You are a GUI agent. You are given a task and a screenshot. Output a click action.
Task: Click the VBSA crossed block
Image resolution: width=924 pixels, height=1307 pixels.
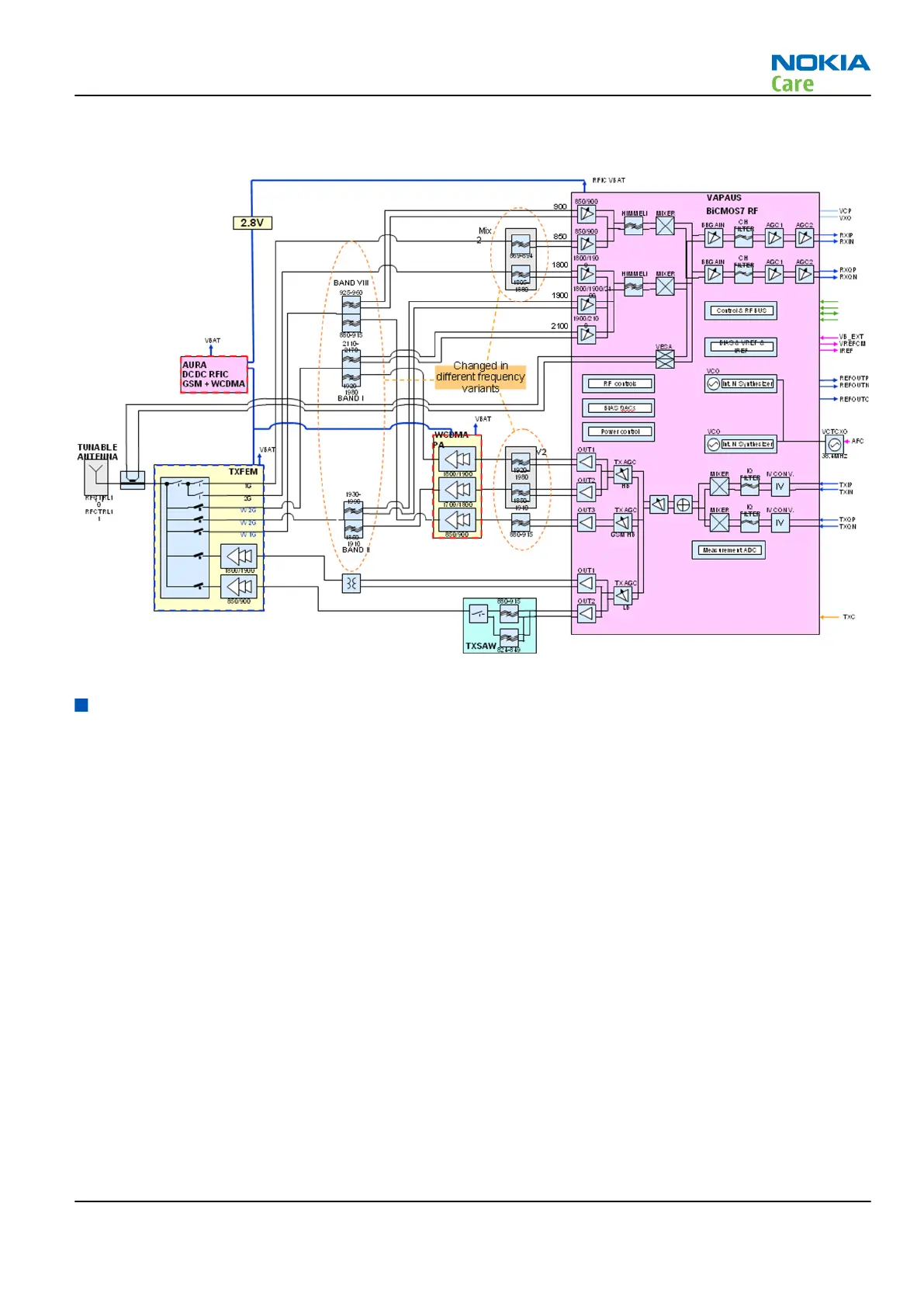tap(665, 359)
